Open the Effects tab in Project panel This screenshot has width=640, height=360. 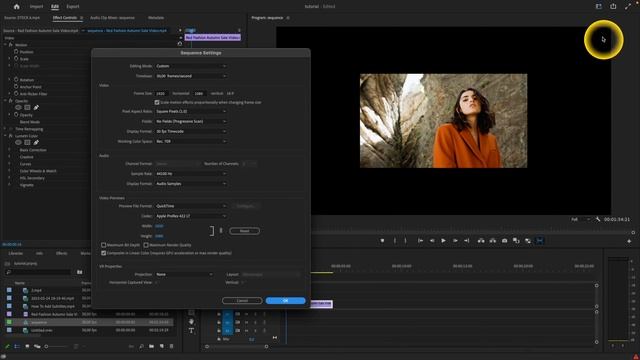62,253
